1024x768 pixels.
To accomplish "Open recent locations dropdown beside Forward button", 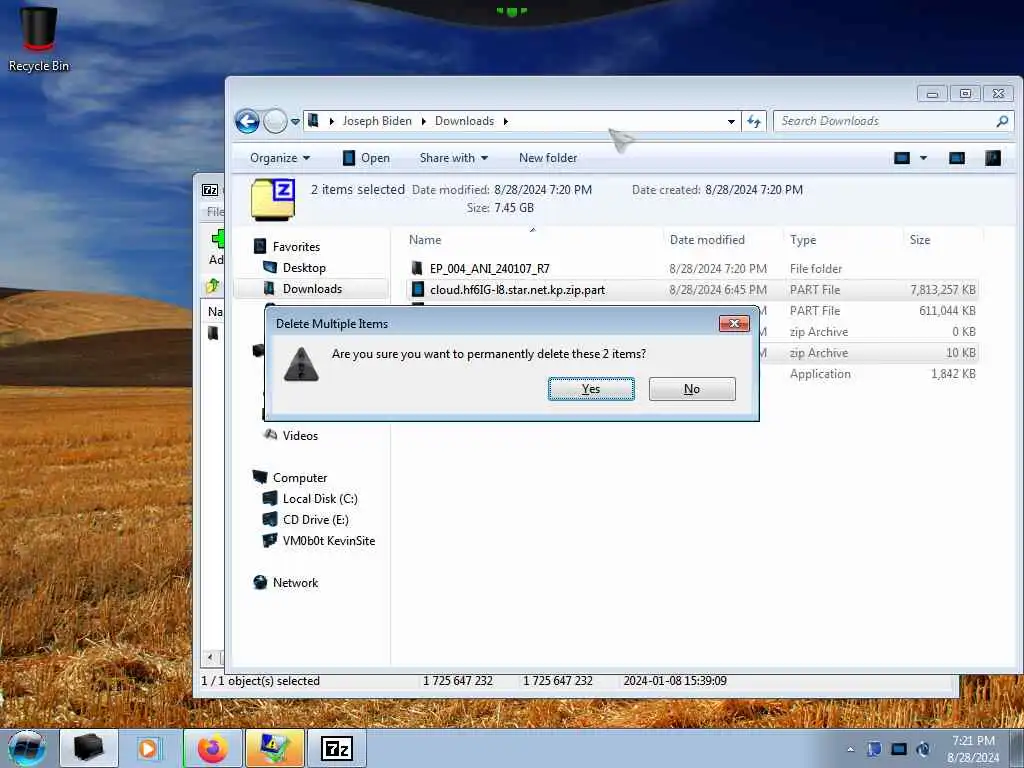I will point(295,121).
